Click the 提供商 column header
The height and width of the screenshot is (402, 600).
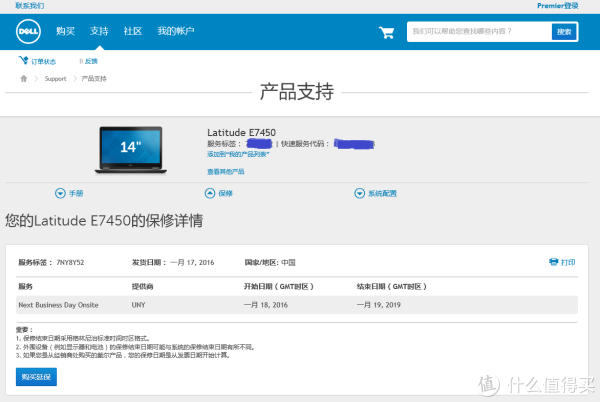[x=142, y=286]
